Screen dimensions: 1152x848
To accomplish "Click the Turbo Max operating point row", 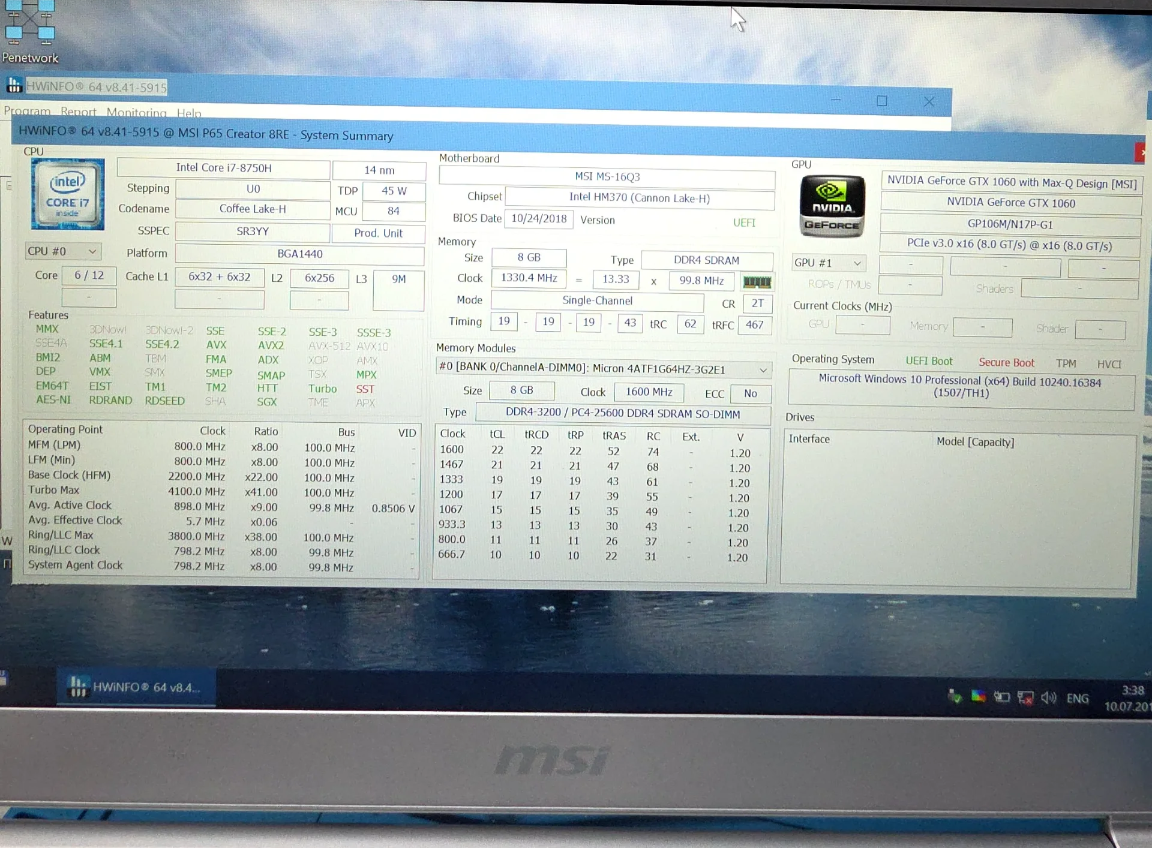I will click(222, 491).
